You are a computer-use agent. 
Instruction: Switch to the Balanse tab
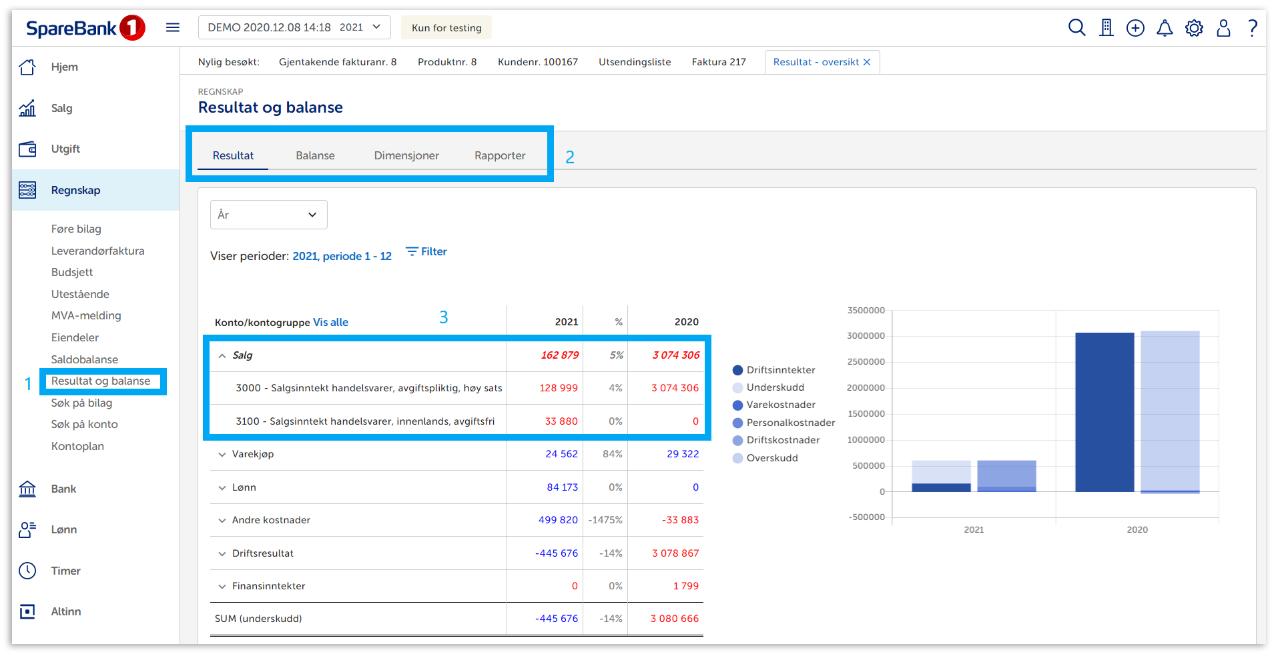coord(315,156)
